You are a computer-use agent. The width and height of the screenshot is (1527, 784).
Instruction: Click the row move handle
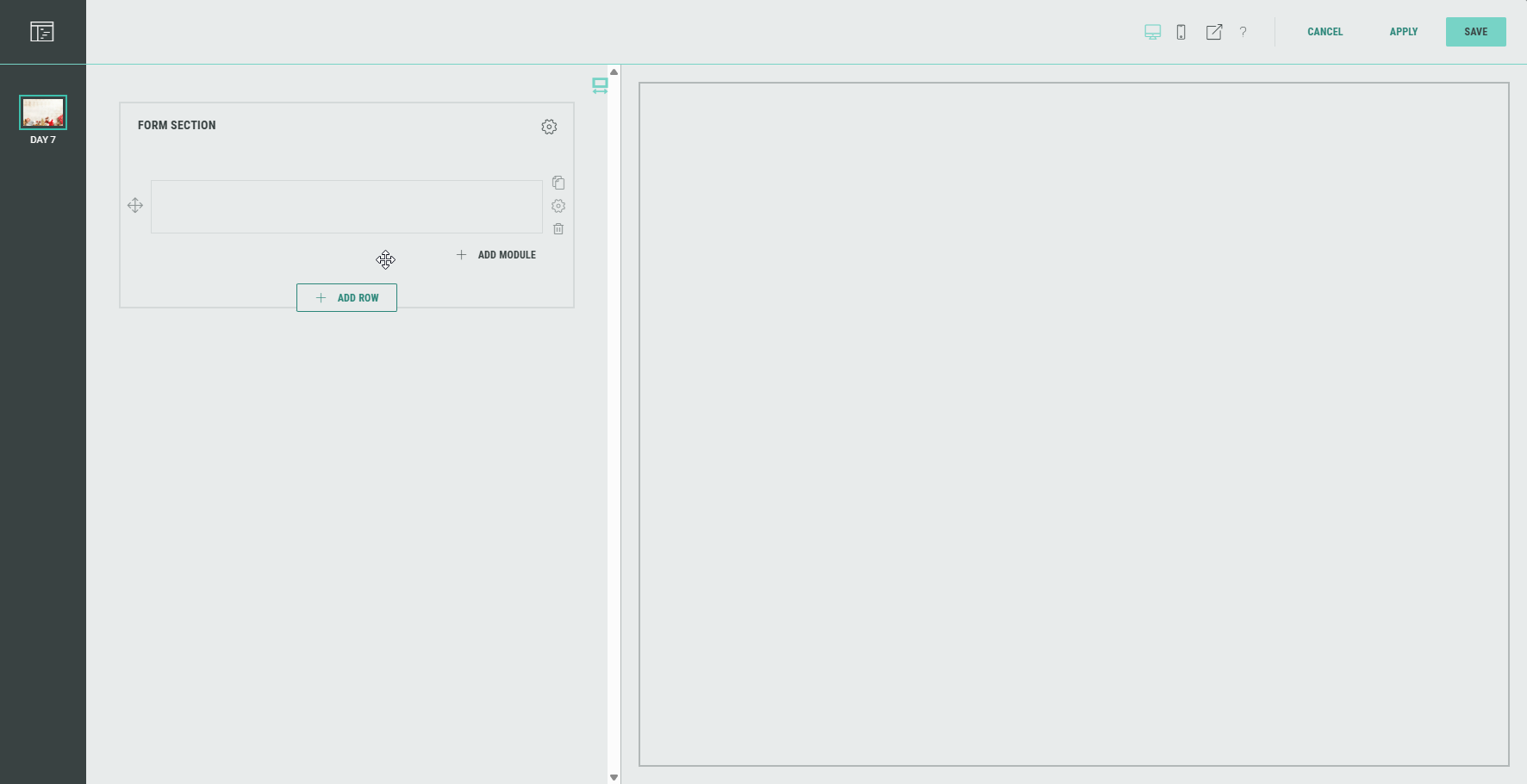point(135,206)
